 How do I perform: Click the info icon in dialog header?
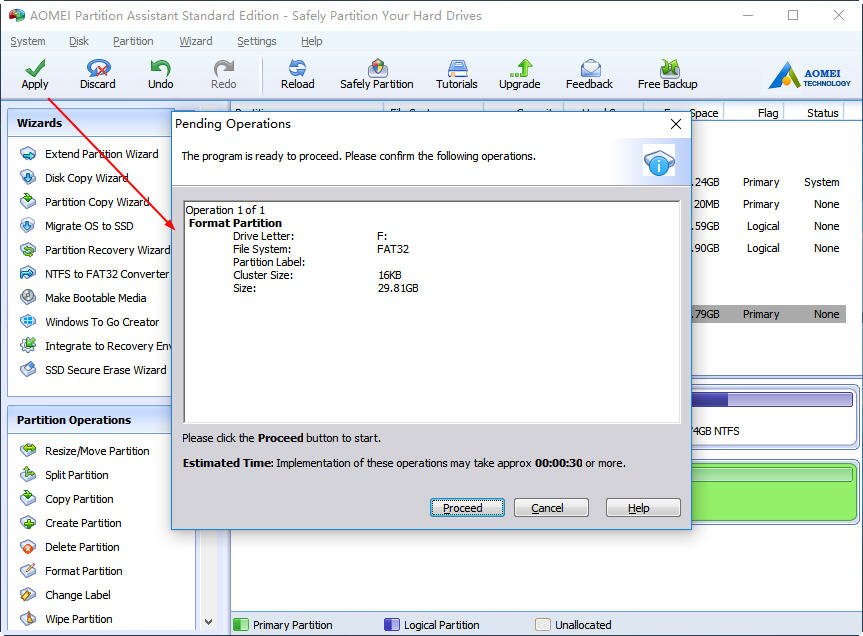point(659,161)
